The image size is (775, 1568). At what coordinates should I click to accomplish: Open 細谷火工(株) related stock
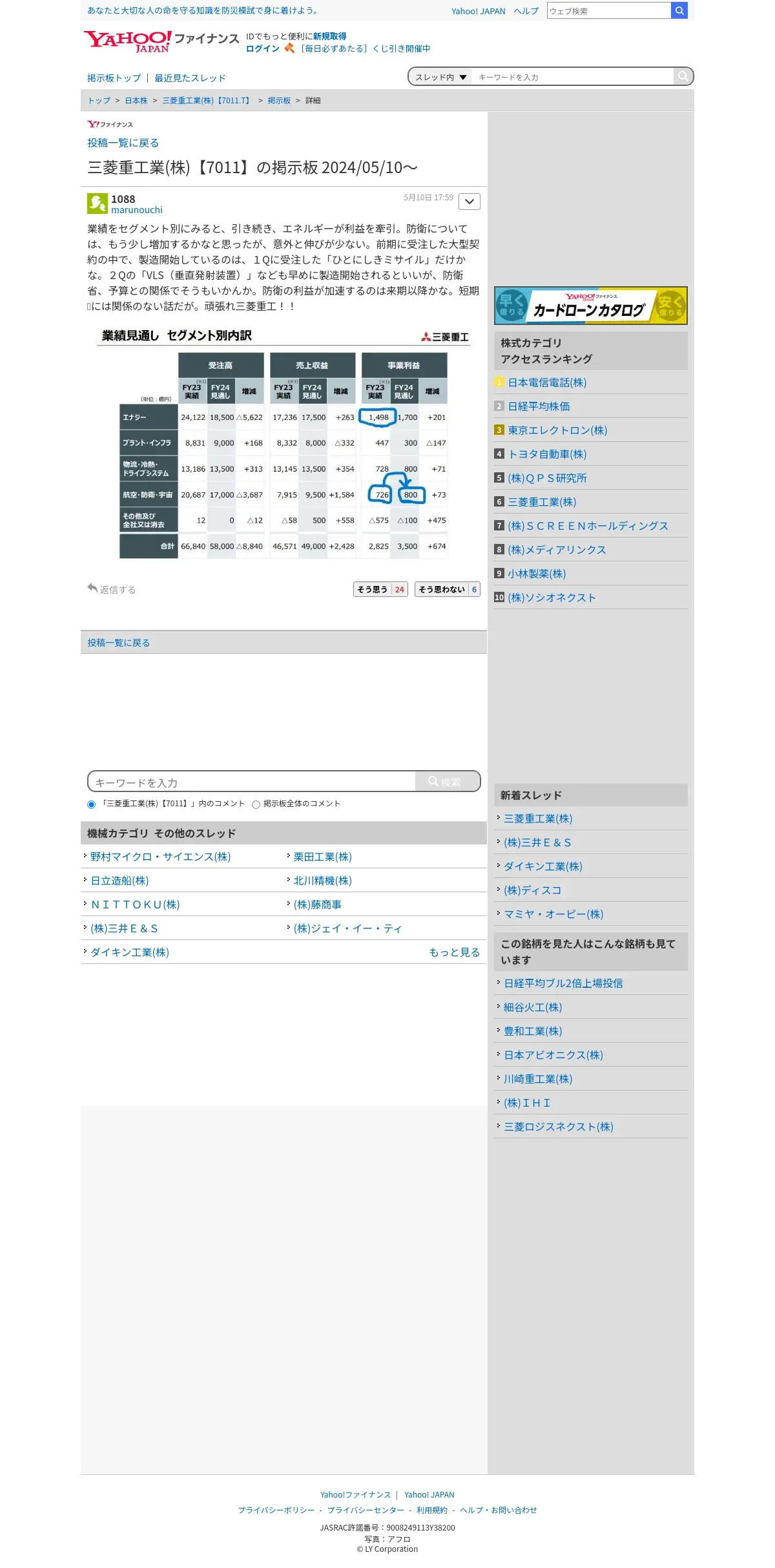(533, 1007)
